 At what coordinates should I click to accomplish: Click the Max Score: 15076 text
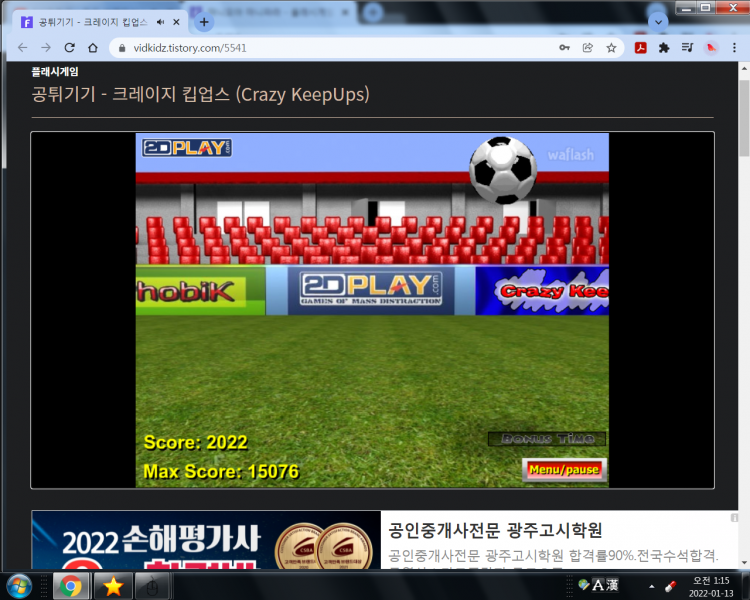(221, 472)
